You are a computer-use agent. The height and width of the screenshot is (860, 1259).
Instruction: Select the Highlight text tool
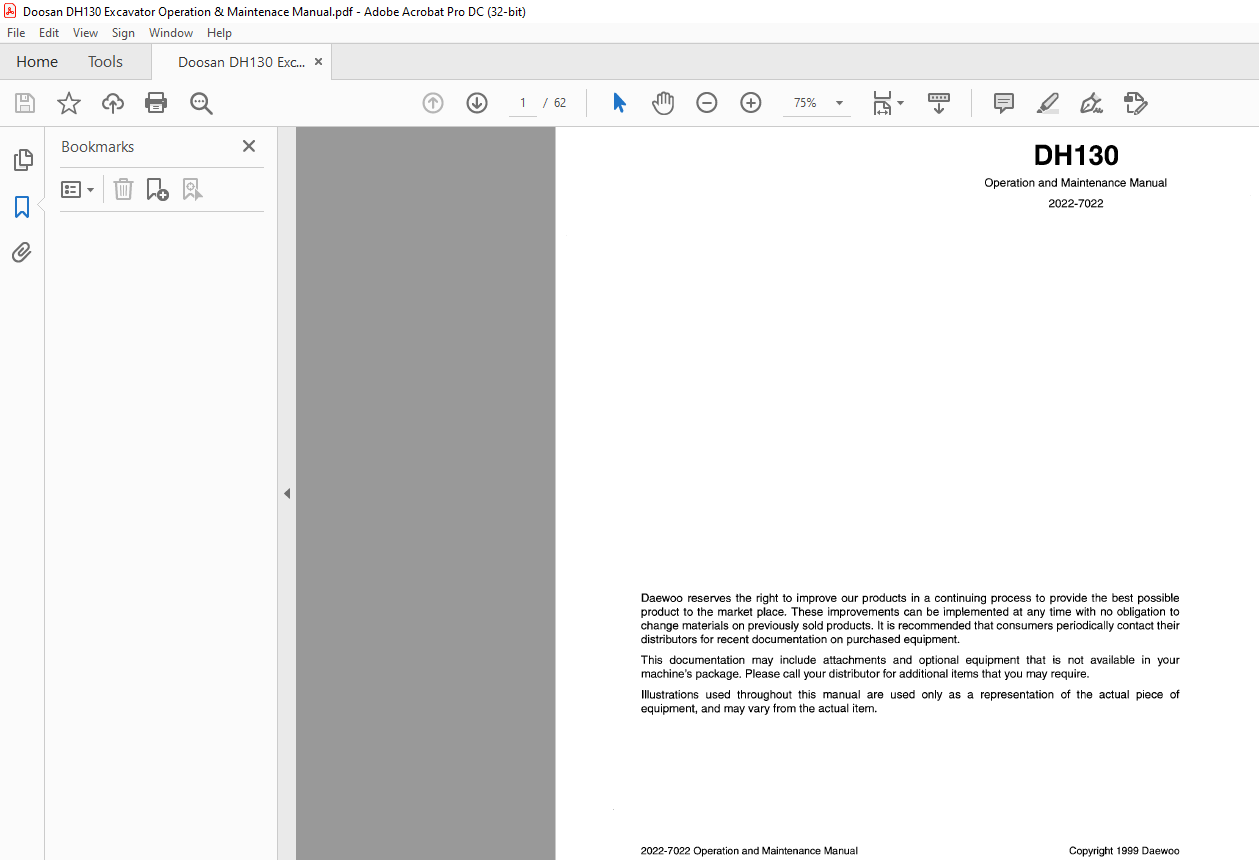1048,103
